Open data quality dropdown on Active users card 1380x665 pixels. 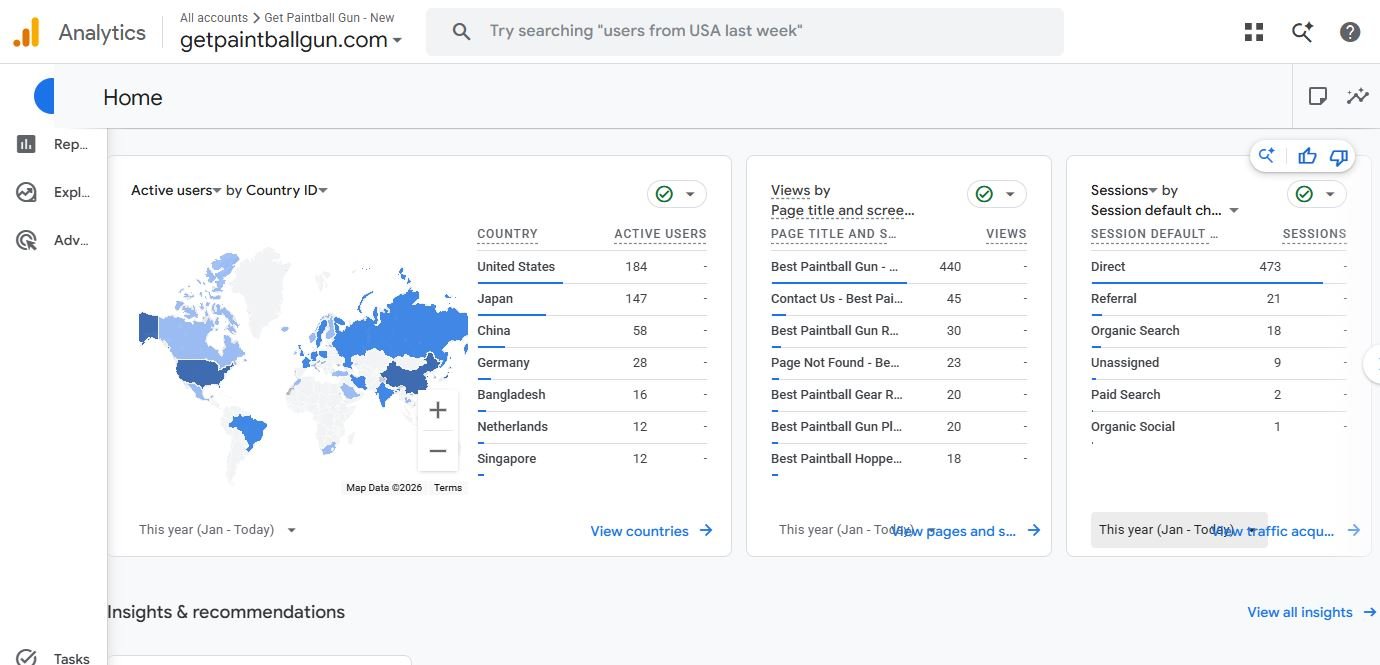(x=677, y=194)
